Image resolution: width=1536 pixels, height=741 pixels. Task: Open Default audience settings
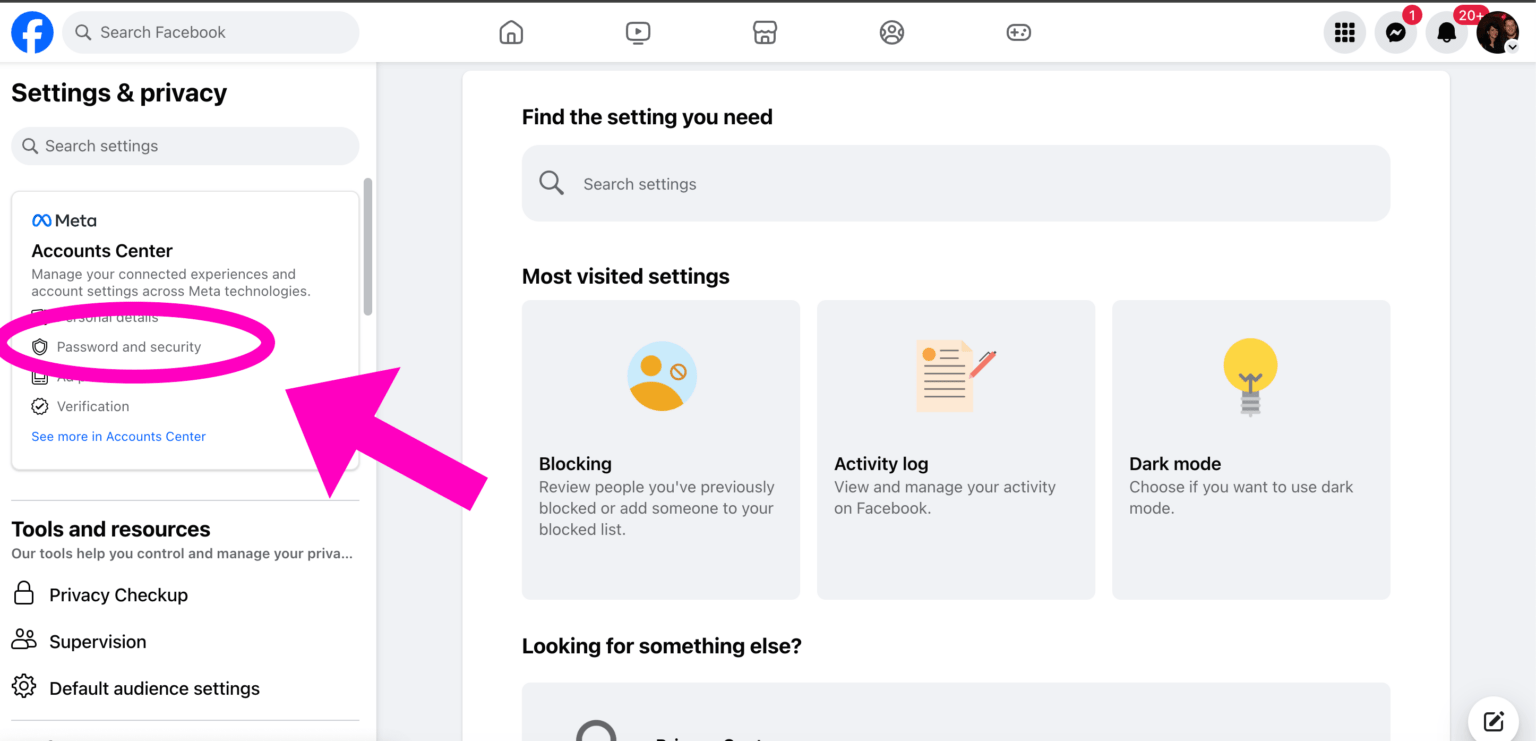pyautogui.click(x=154, y=689)
